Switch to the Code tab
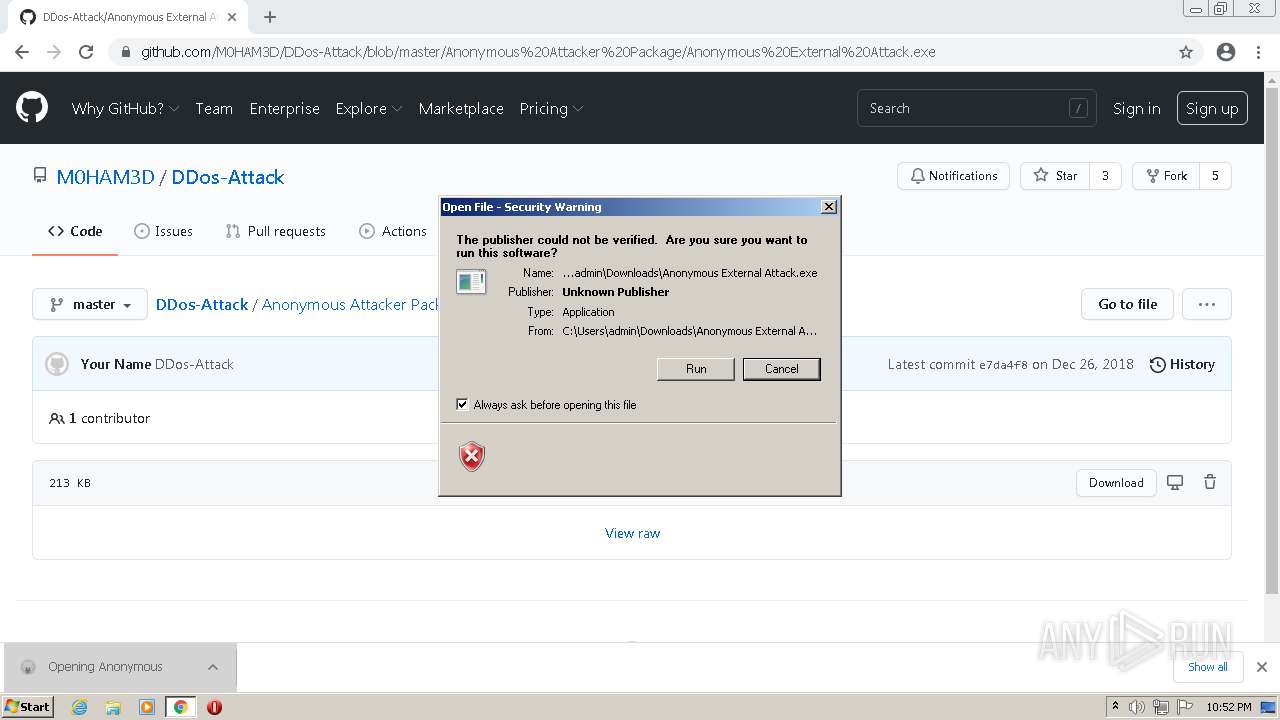Image resolution: width=1280 pixels, height=720 pixels. coord(75,231)
